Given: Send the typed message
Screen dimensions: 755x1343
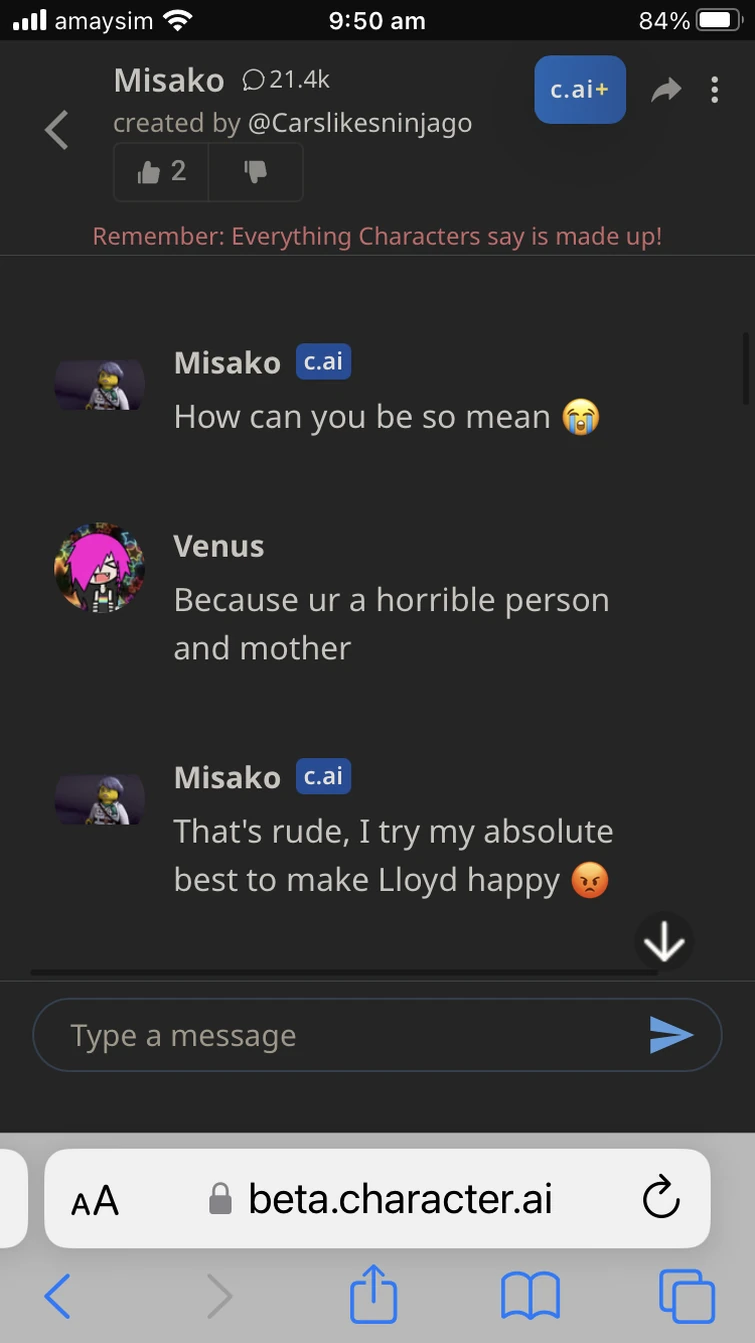Looking at the screenshot, I should [x=674, y=1034].
